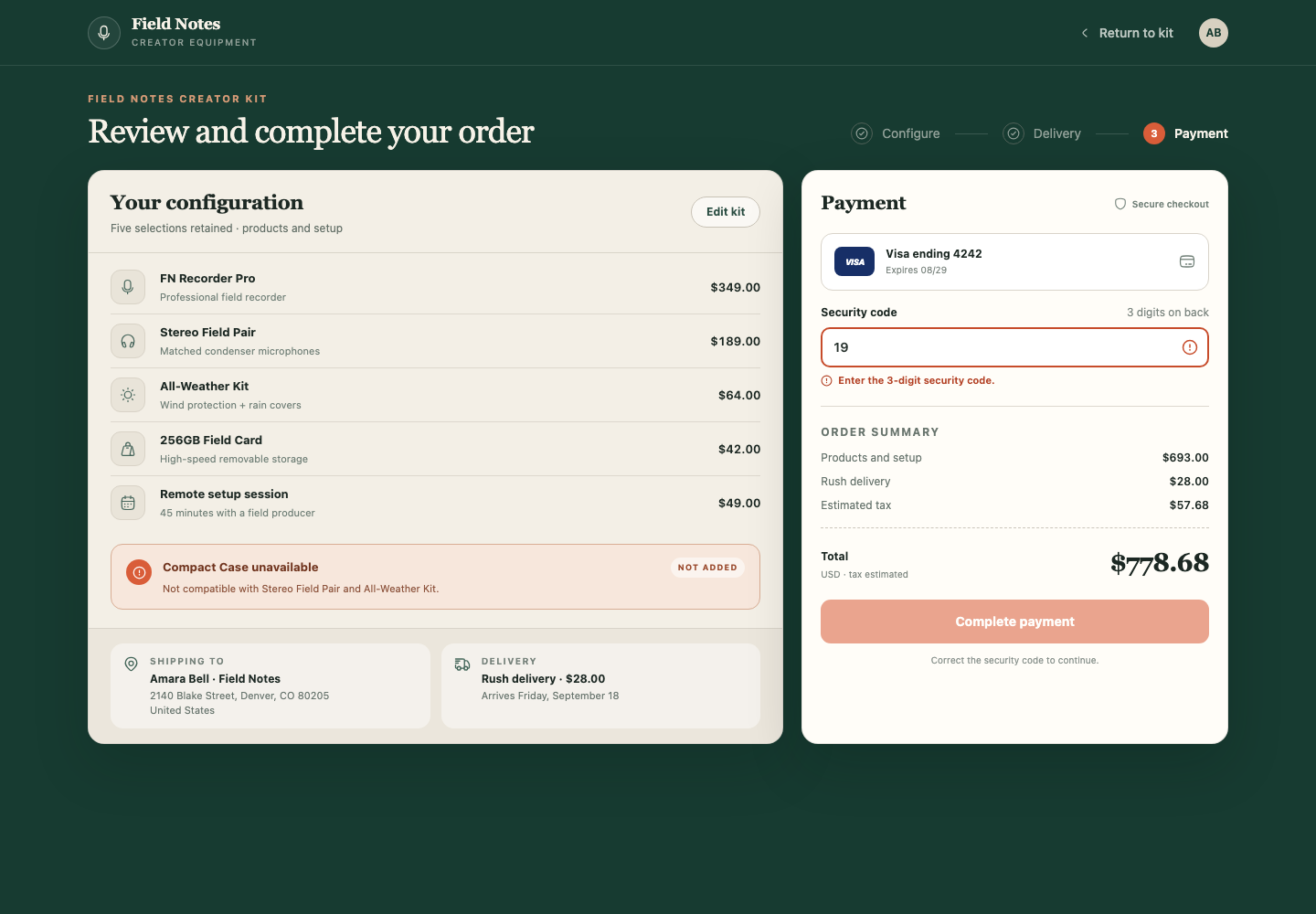Click the $42.00 Field Card price
1316x914 pixels.
point(739,449)
